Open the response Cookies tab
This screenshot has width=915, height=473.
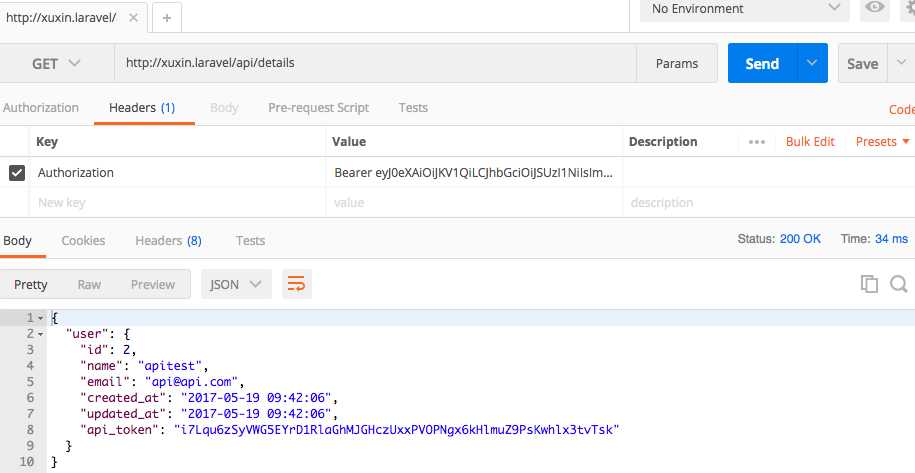click(83, 240)
